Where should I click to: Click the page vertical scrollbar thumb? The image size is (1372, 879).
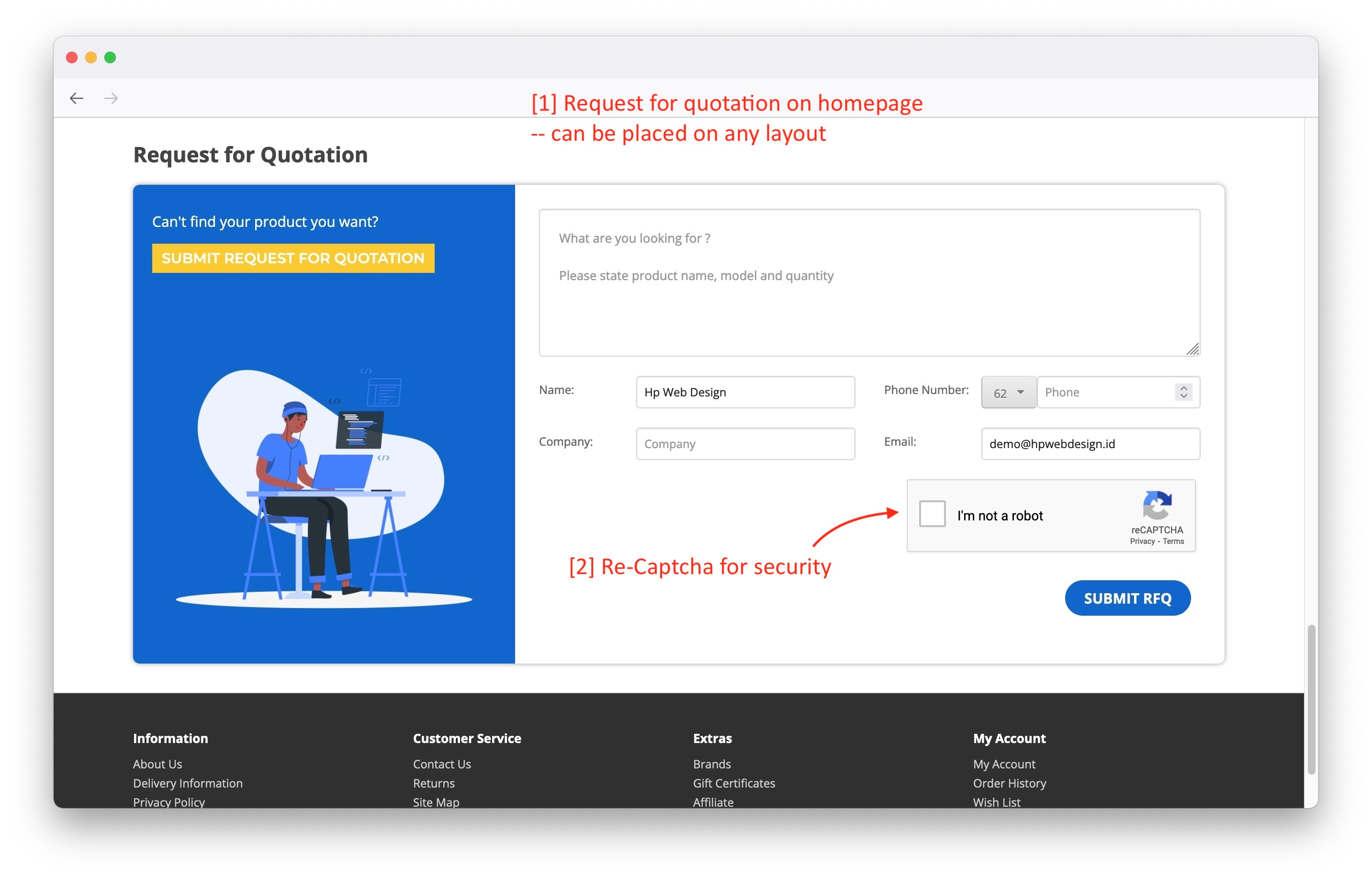click(1311, 700)
